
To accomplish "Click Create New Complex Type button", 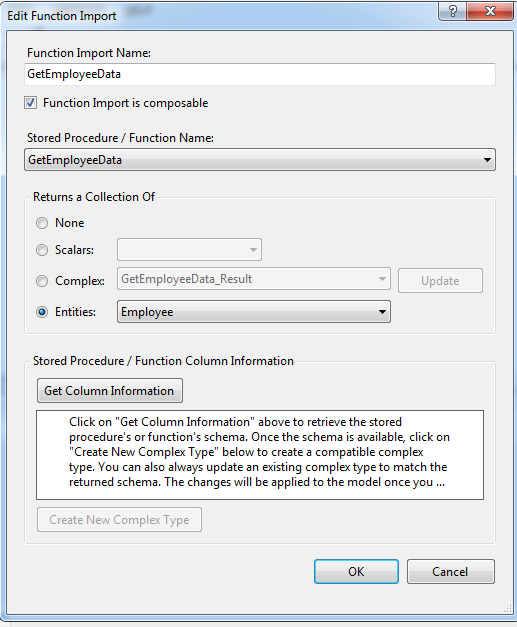I will pos(119,520).
